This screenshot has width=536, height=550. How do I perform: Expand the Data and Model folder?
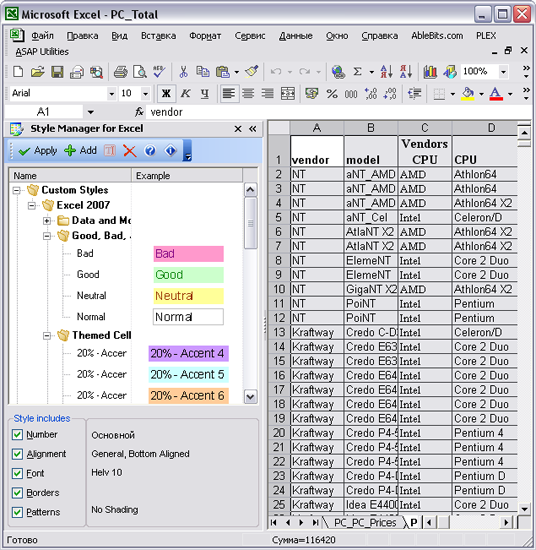click(47, 221)
